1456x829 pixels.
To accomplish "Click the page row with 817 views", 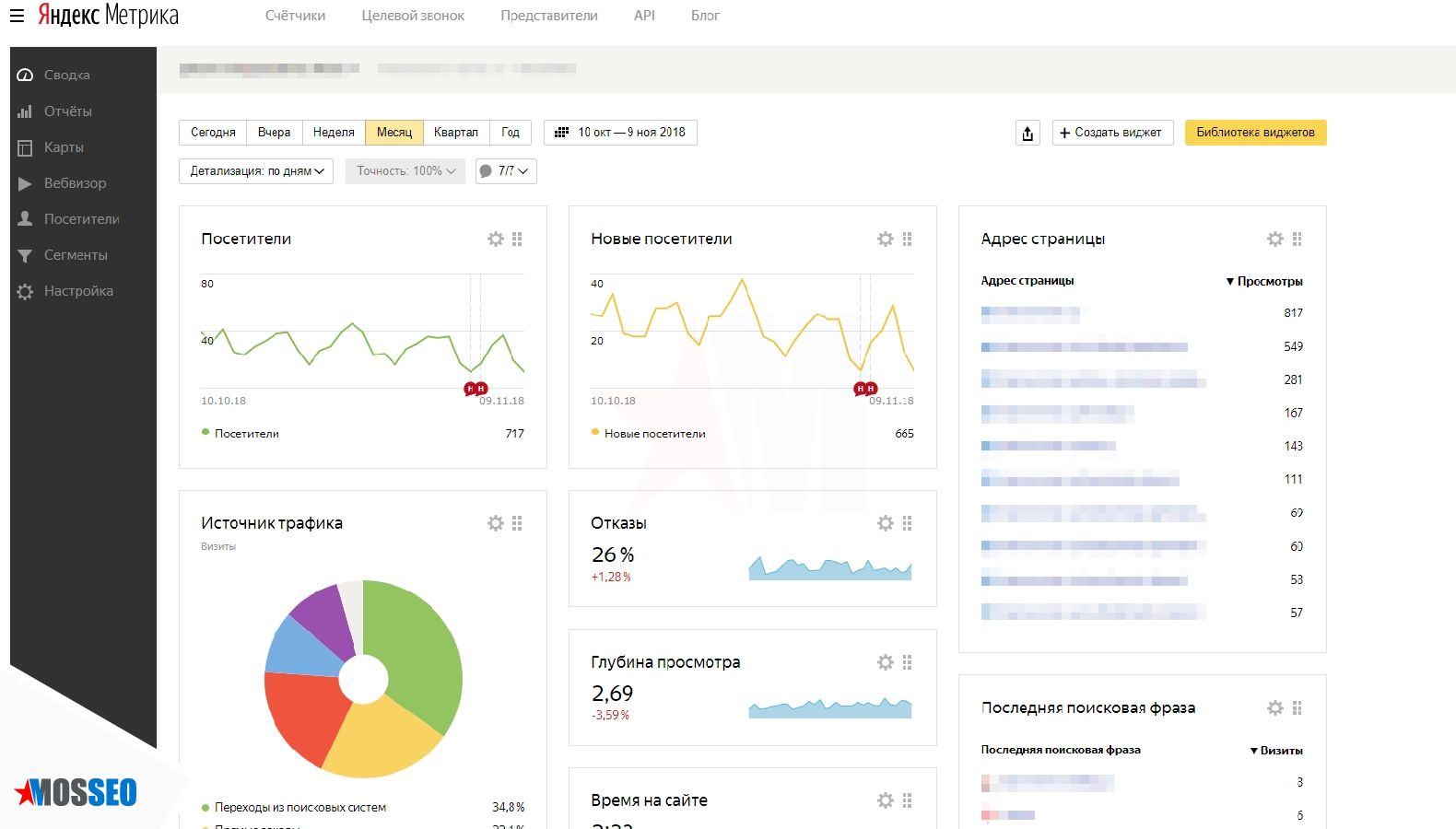I will pyautogui.click(x=1142, y=313).
